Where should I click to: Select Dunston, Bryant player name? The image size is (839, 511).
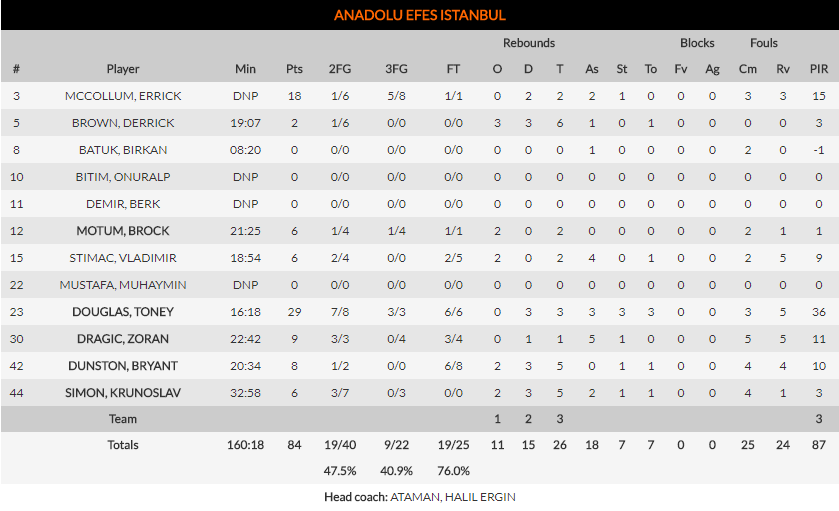coord(123,366)
